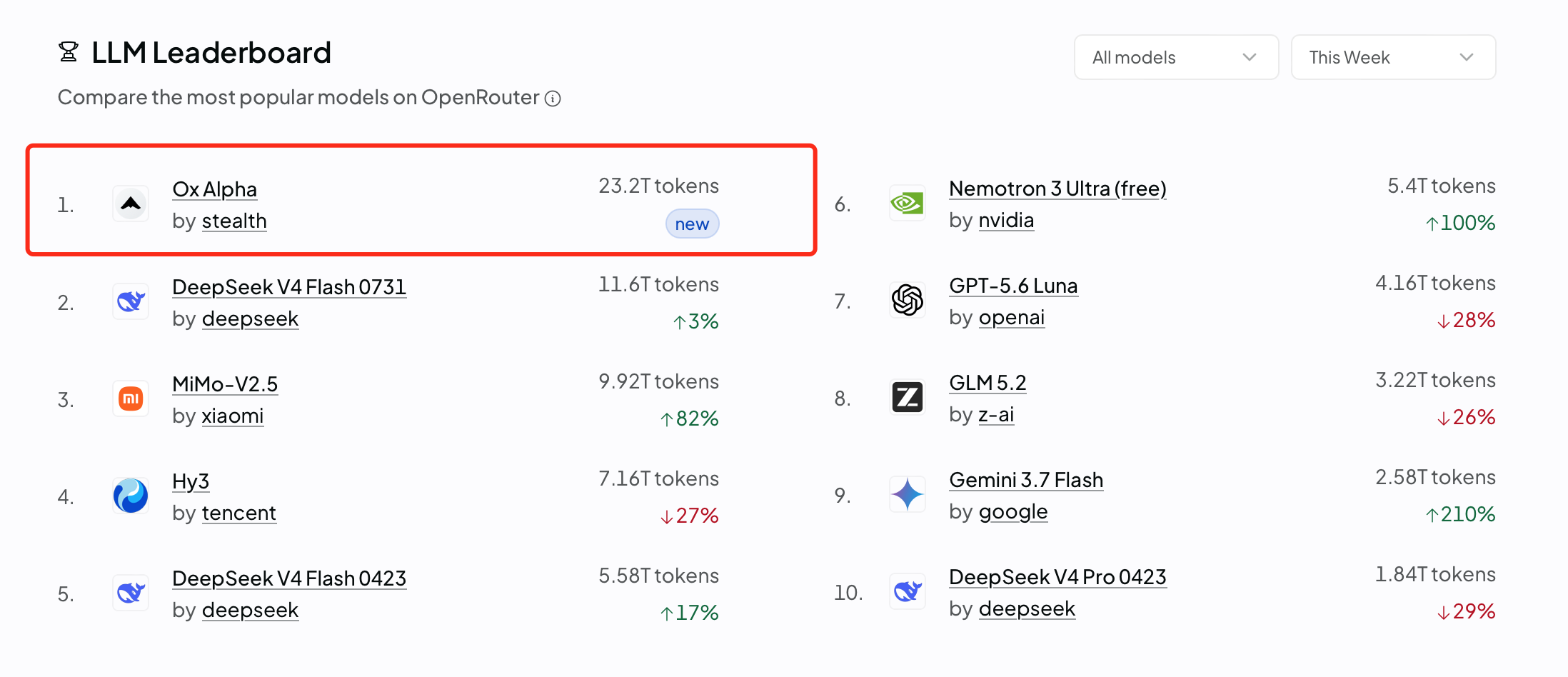The height and width of the screenshot is (677, 1568).
Task: Open the DeepSeek V4 Flash 0731 link
Action: click(289, 287)
